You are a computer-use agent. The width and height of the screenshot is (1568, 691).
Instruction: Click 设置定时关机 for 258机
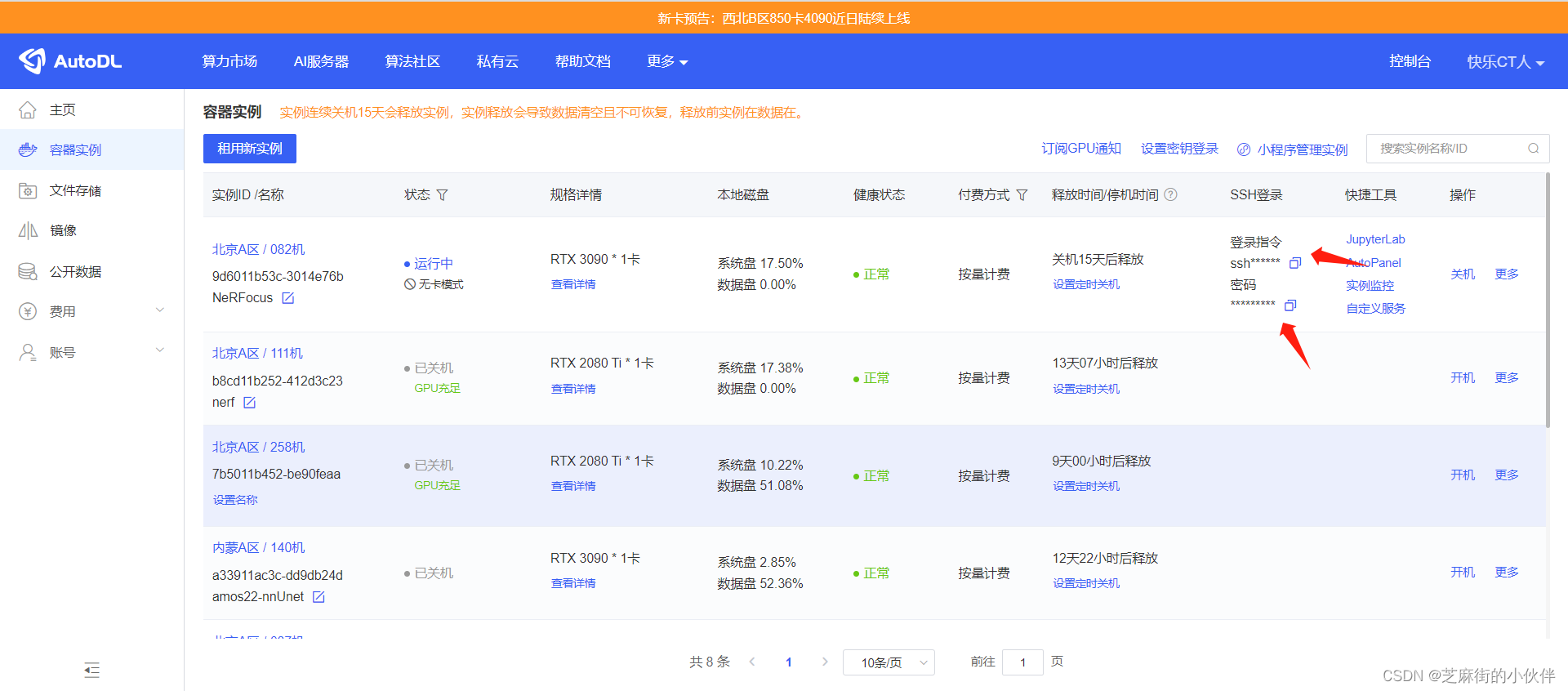tap(1086, 486)
